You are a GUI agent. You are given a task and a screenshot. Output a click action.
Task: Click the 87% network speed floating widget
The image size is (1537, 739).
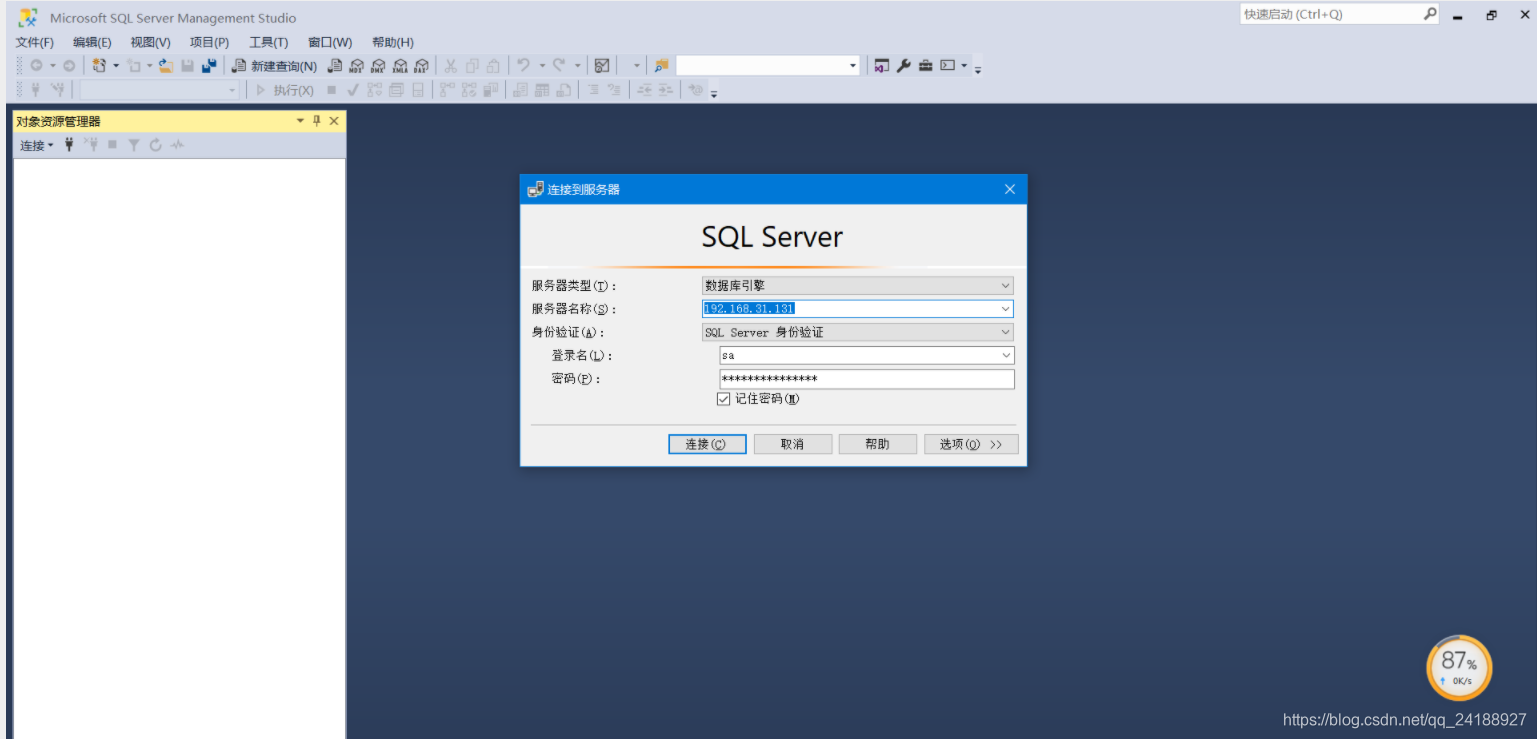[1459, 668]
